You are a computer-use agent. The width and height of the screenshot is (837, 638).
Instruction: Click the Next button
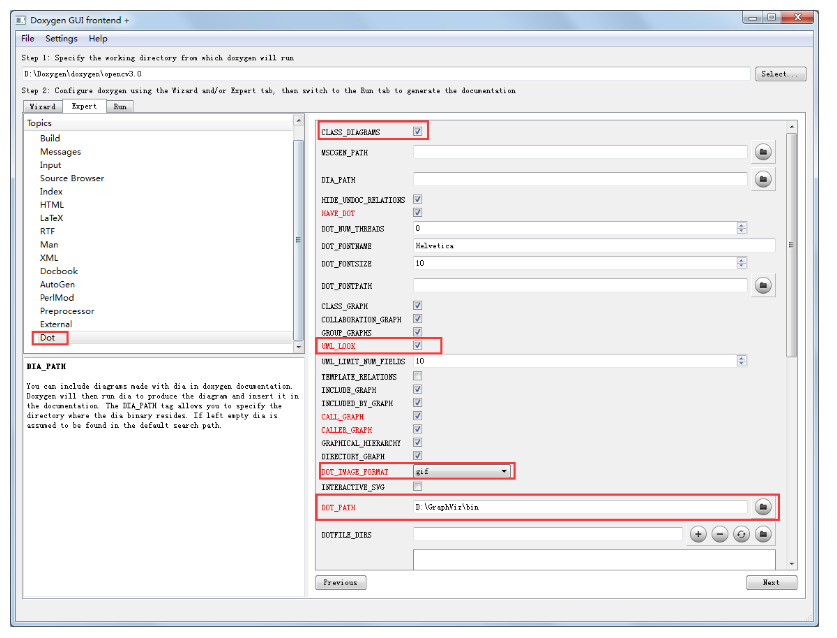pyautogui.click(x=771, y=582)
